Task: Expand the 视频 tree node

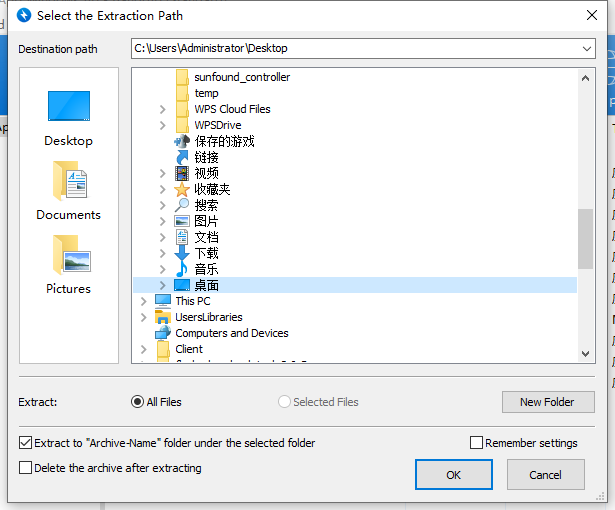Action: pos(162,173)
